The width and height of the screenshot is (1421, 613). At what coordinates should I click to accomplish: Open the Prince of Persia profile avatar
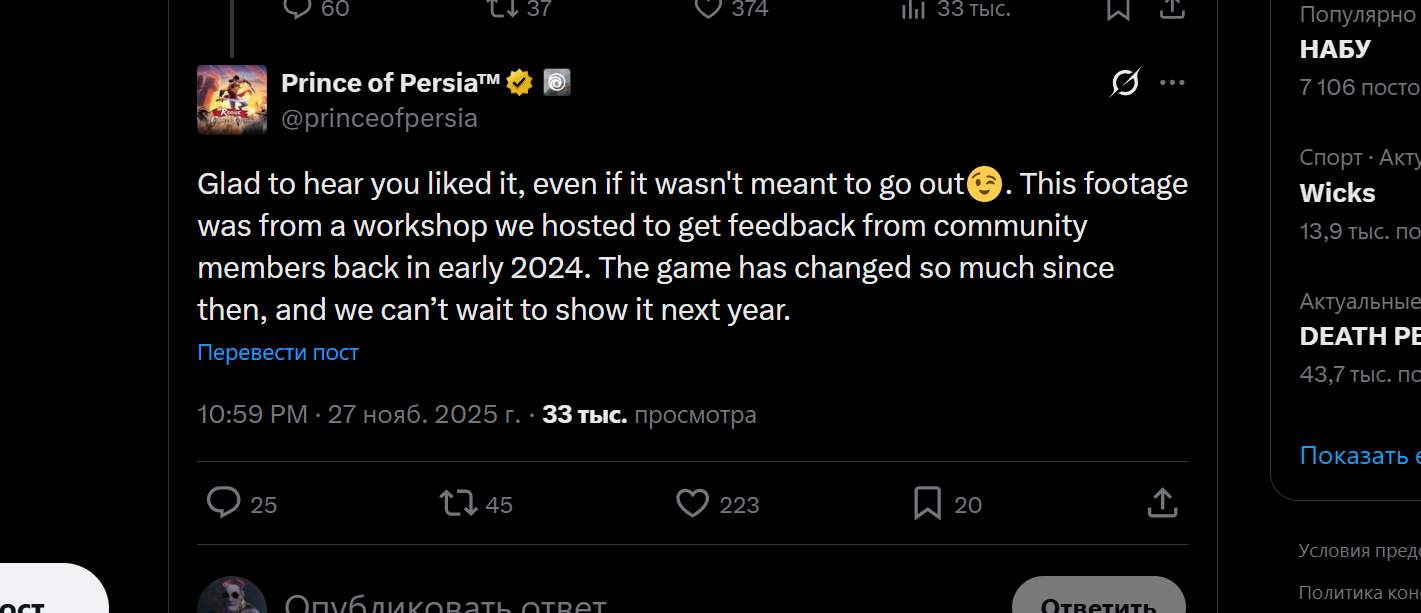pyautogui.click(x=232, y=100)
